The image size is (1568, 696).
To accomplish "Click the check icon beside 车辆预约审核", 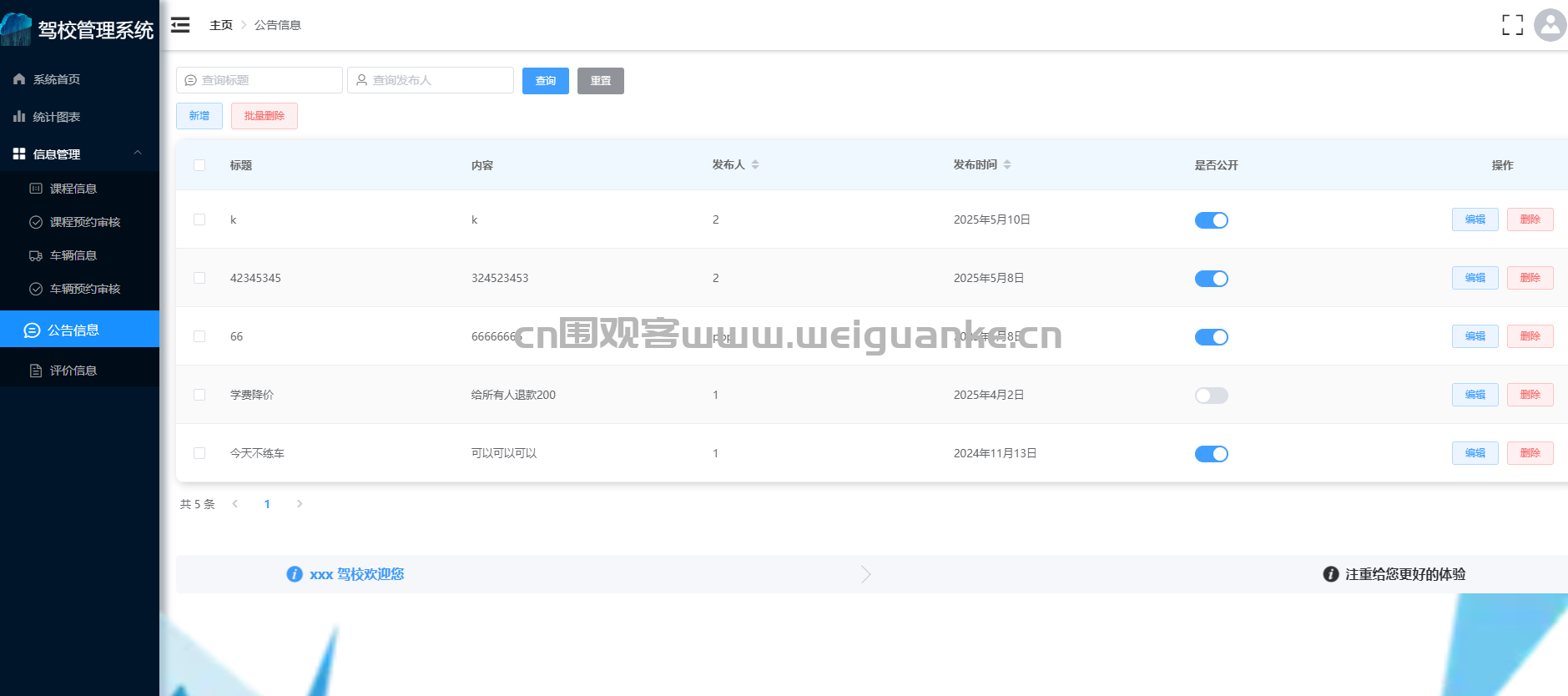I will tap(36, 289).
